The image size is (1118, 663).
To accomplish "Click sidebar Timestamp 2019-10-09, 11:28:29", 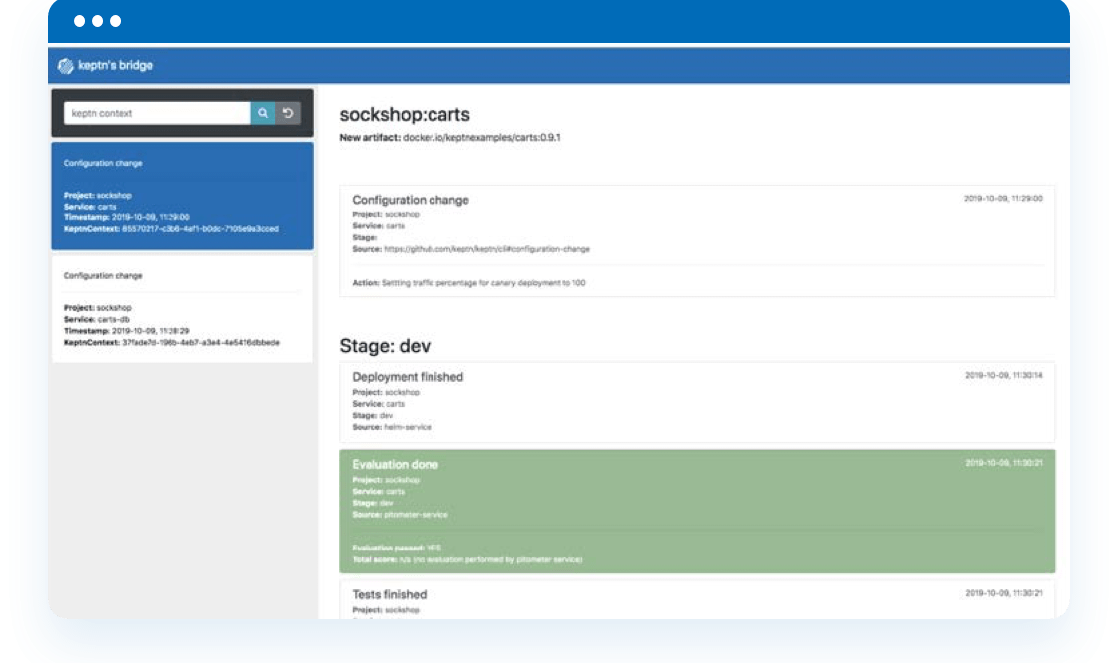I will pos(126,332).
